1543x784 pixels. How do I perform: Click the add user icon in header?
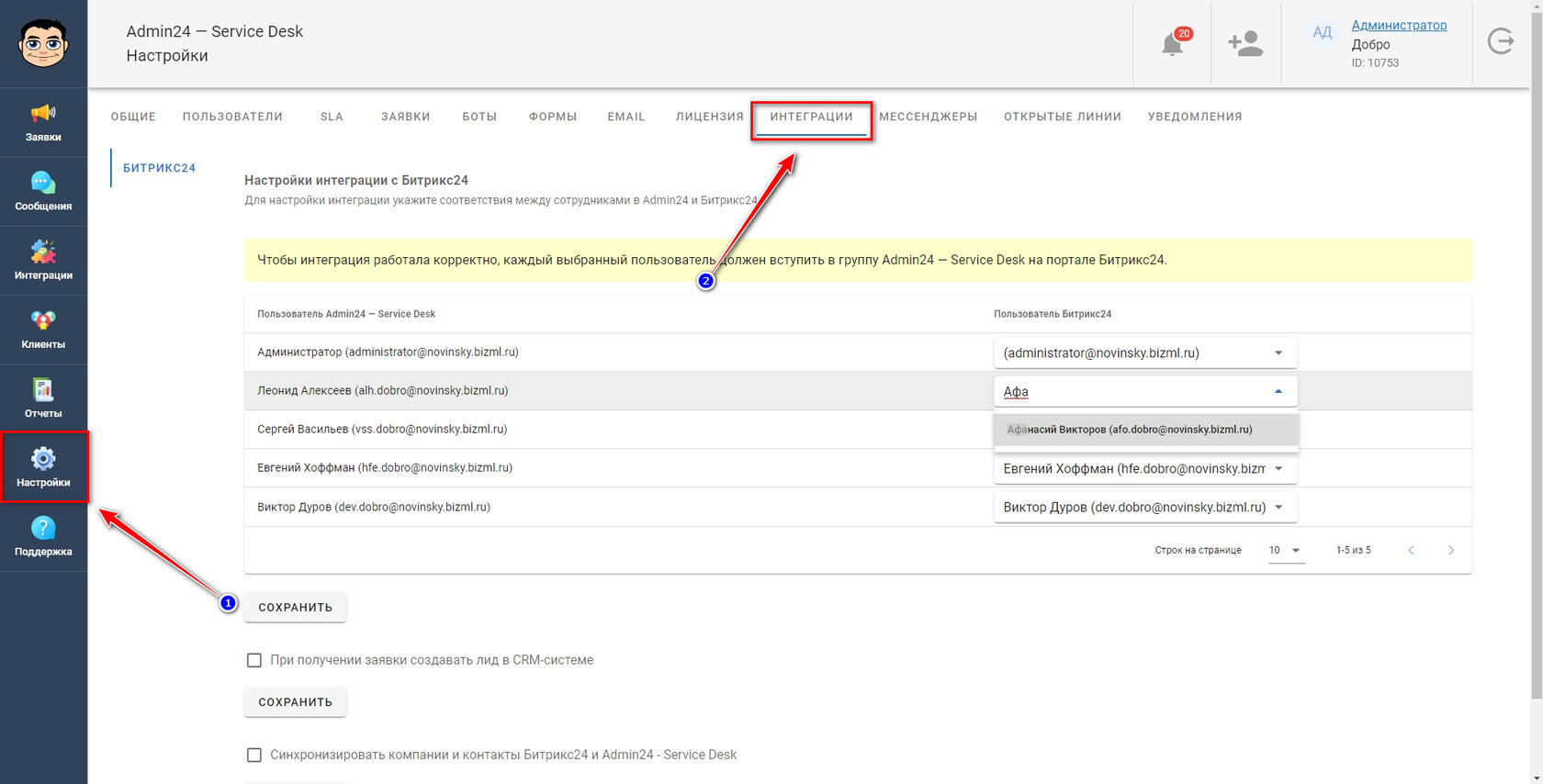pos(1245,43)
